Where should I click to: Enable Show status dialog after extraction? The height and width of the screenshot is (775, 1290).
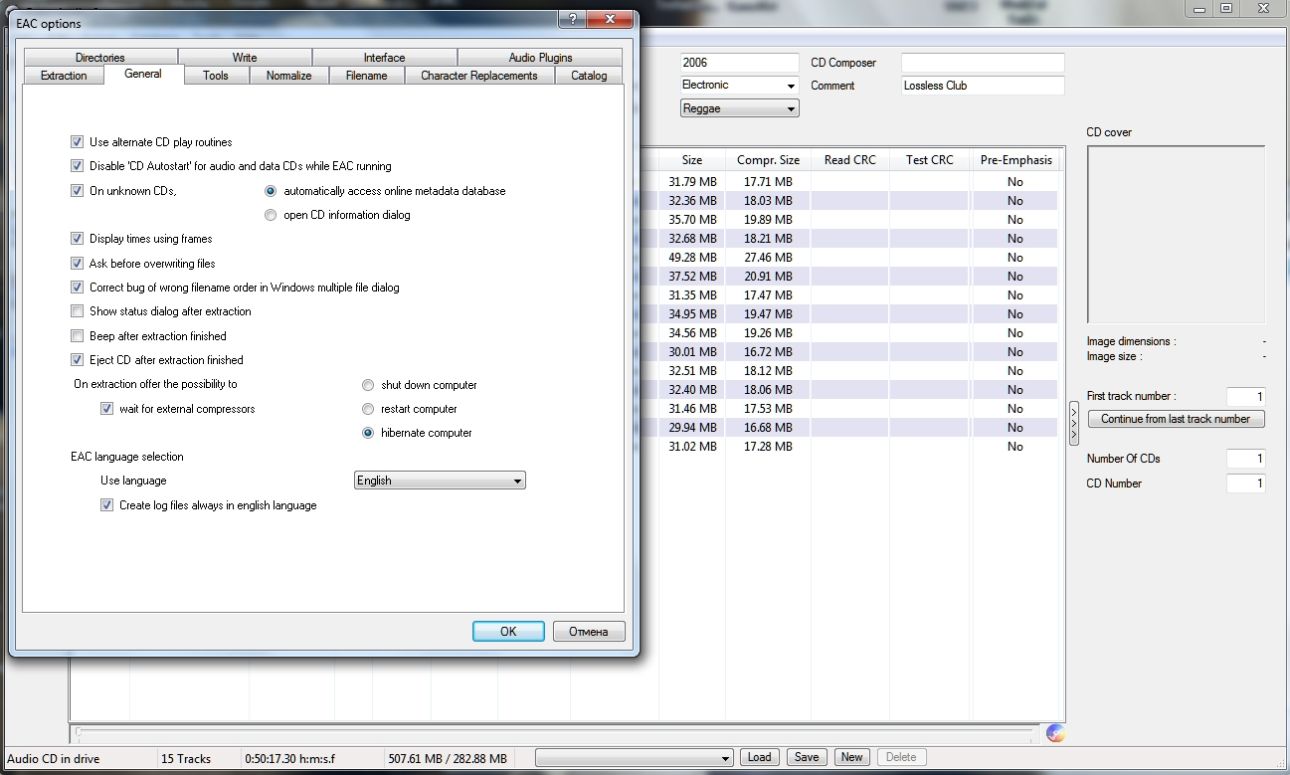point(77,311)
